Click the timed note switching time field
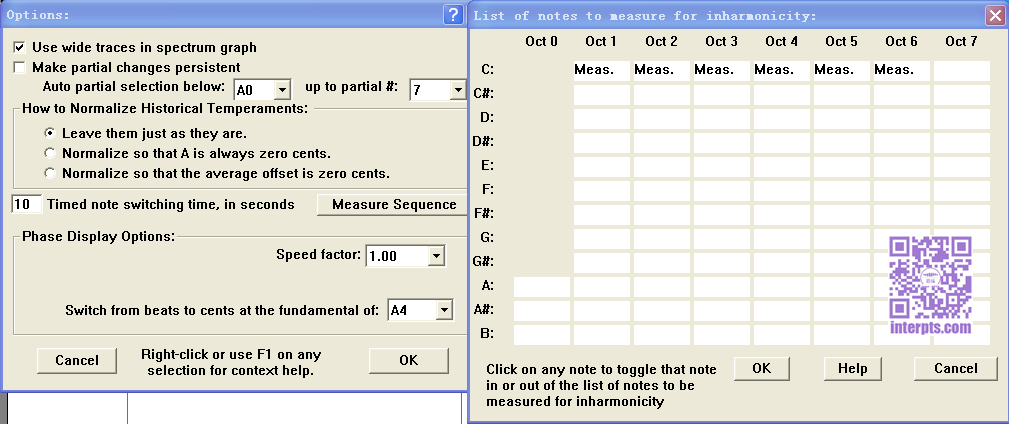Screen dimensions: 1009x424 (27, 204)
